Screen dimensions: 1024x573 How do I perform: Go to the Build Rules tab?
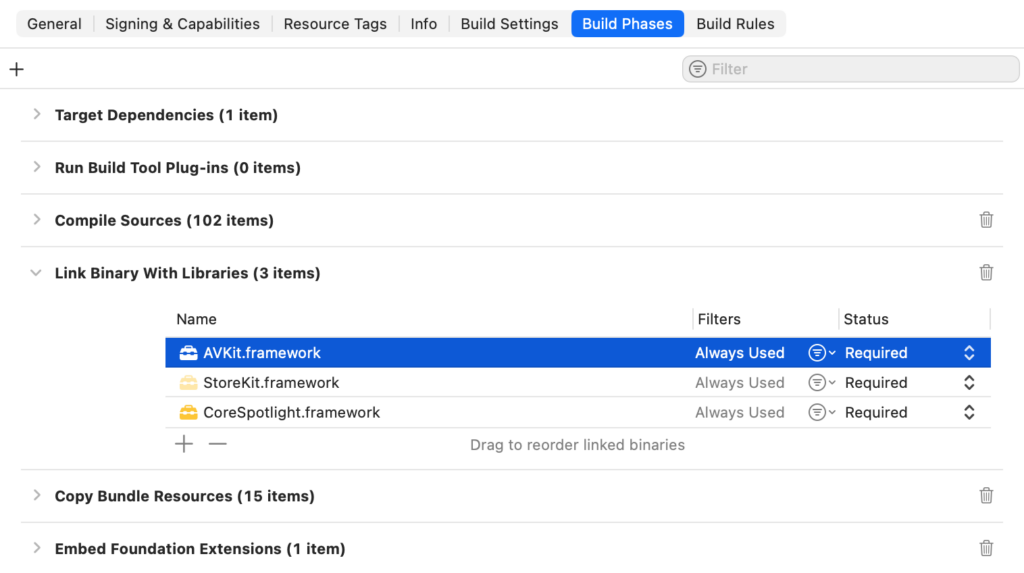coord(735,24)
